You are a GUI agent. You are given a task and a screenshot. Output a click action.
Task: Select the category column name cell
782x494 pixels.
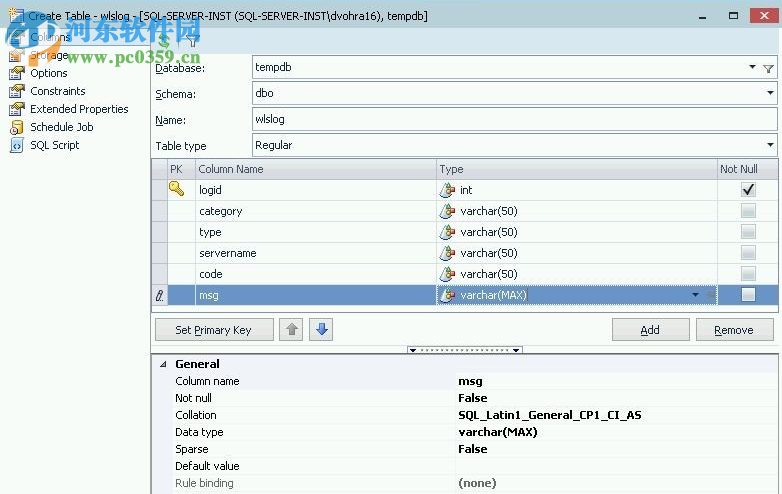click(x=316, y=211)
